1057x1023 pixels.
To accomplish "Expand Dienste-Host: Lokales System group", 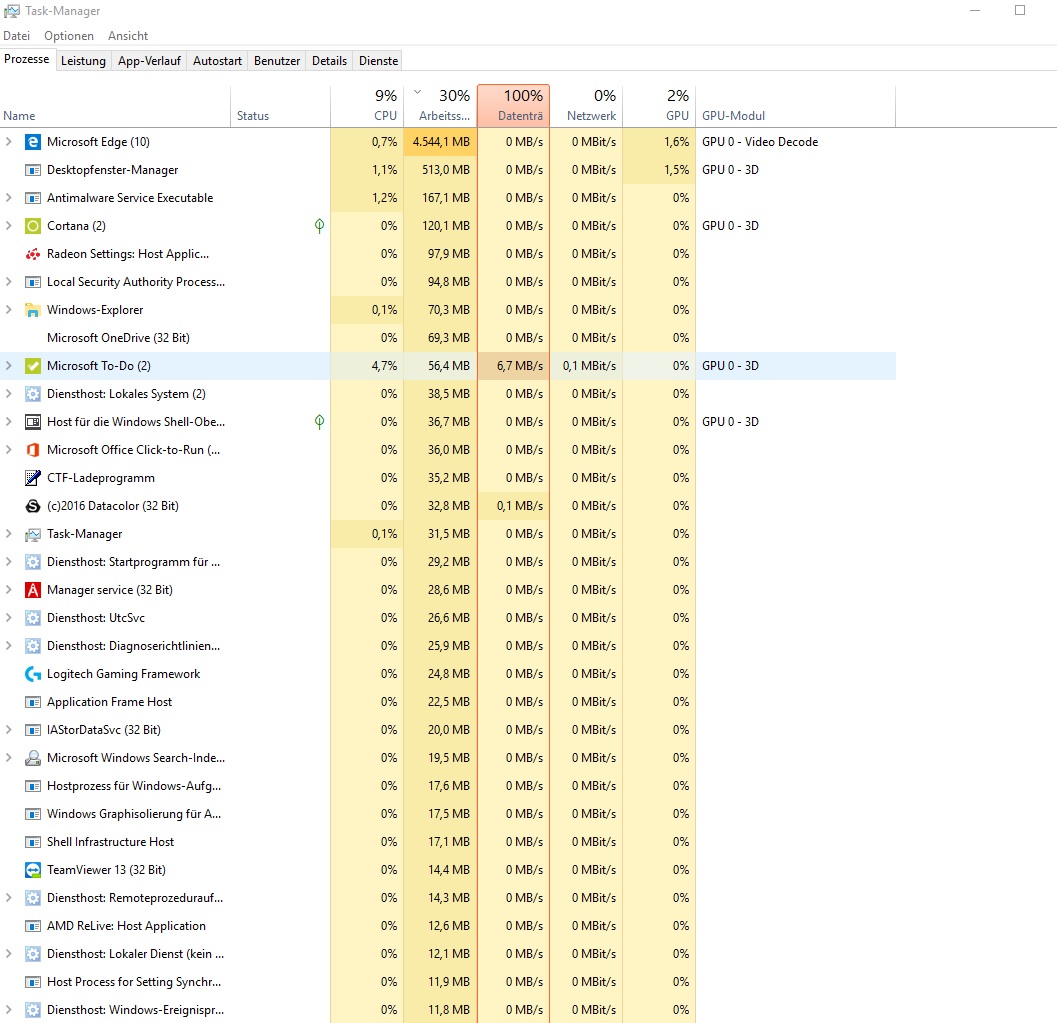I will tap(9, 393).
